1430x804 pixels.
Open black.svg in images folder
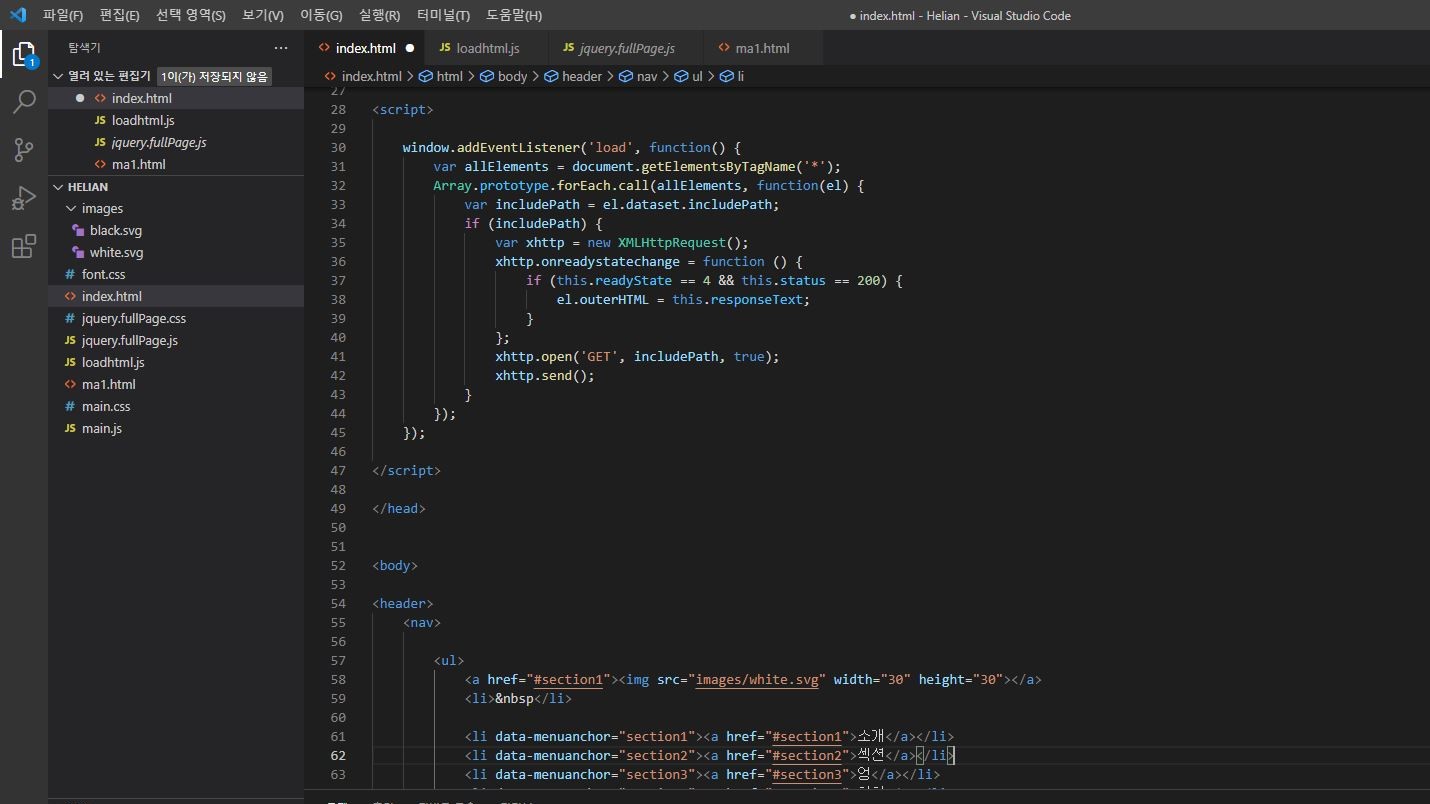(116, 231)
